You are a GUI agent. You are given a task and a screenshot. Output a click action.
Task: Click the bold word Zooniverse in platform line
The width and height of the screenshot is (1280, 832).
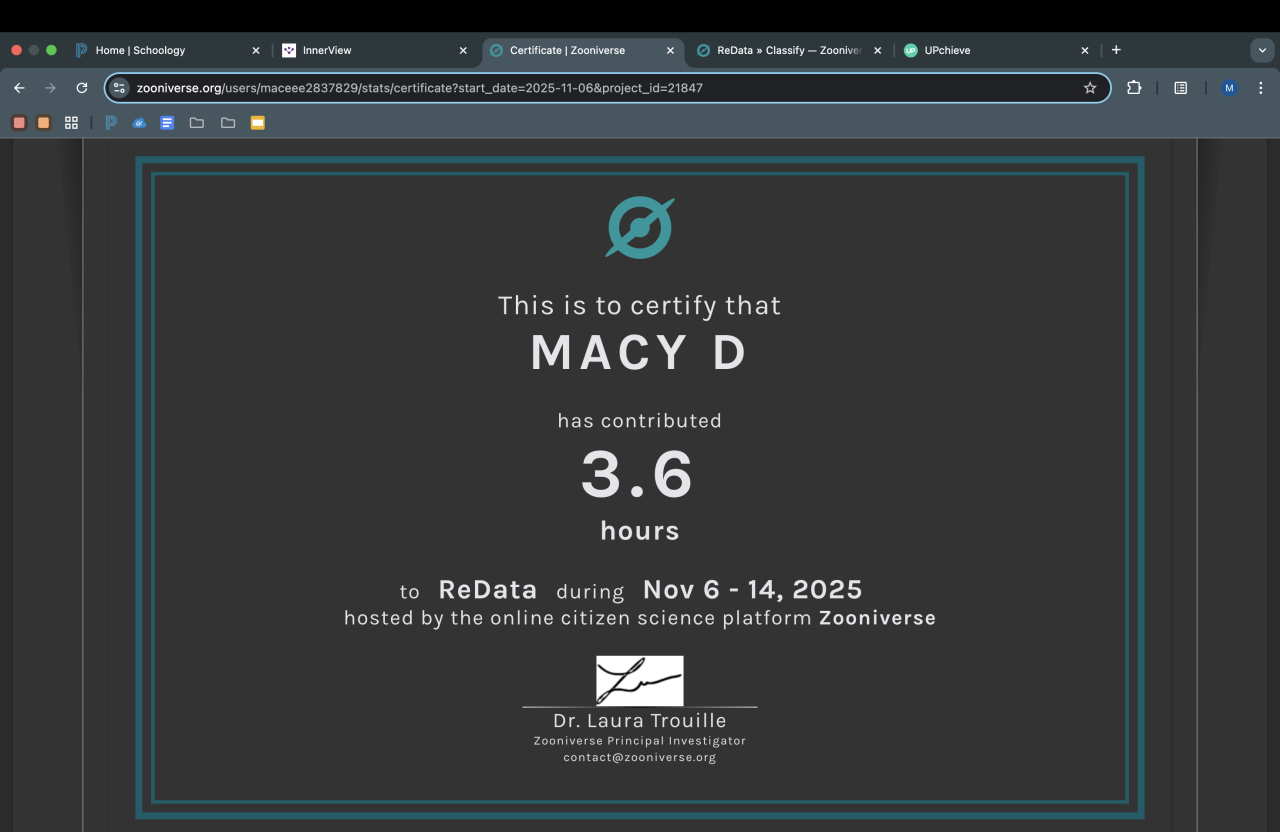(878, 618)
